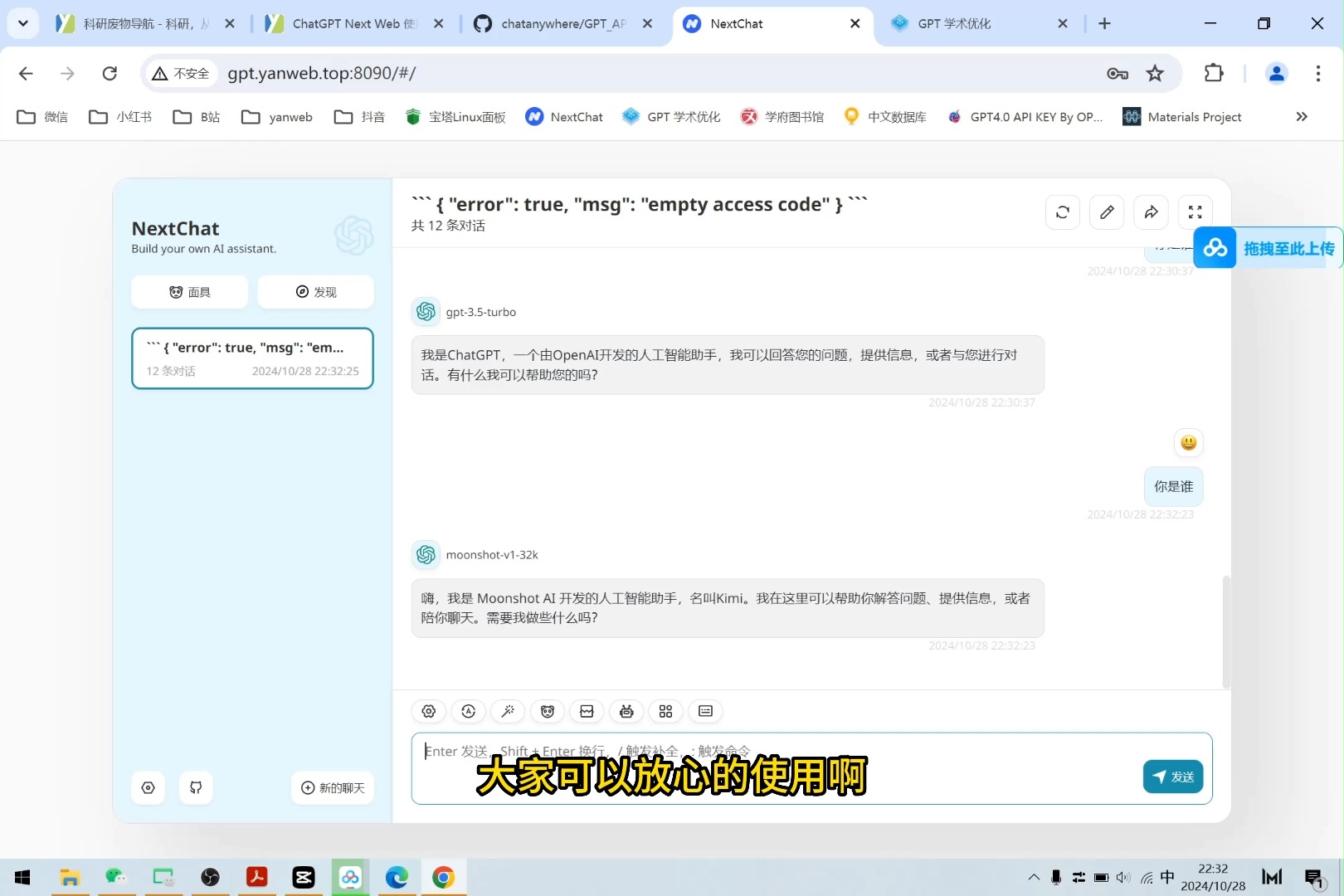Edit conversation title with pencil icon
Screen dimensions: 1344x896
click(x=1107, y=212)
